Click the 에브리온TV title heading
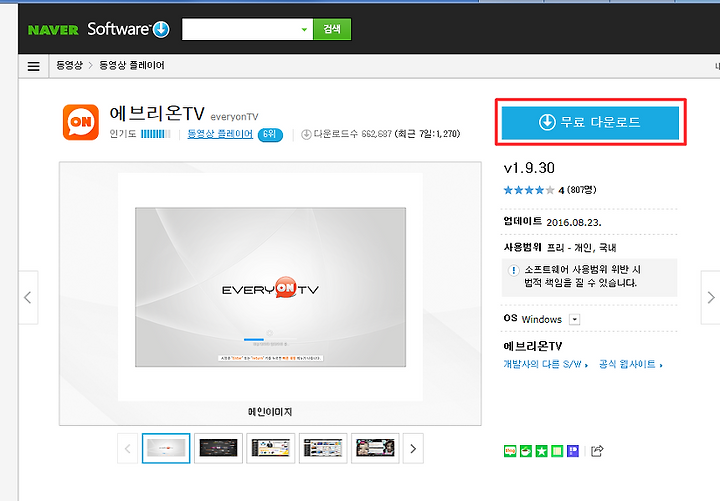Image resolution: width=720 pixels, height=501 pixels. pyautogui.click(x=157, y=113)
